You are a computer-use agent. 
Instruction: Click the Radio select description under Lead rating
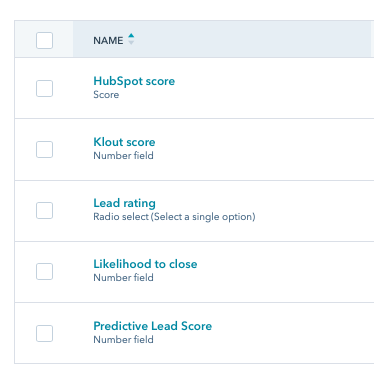click(x=174, y=217)
